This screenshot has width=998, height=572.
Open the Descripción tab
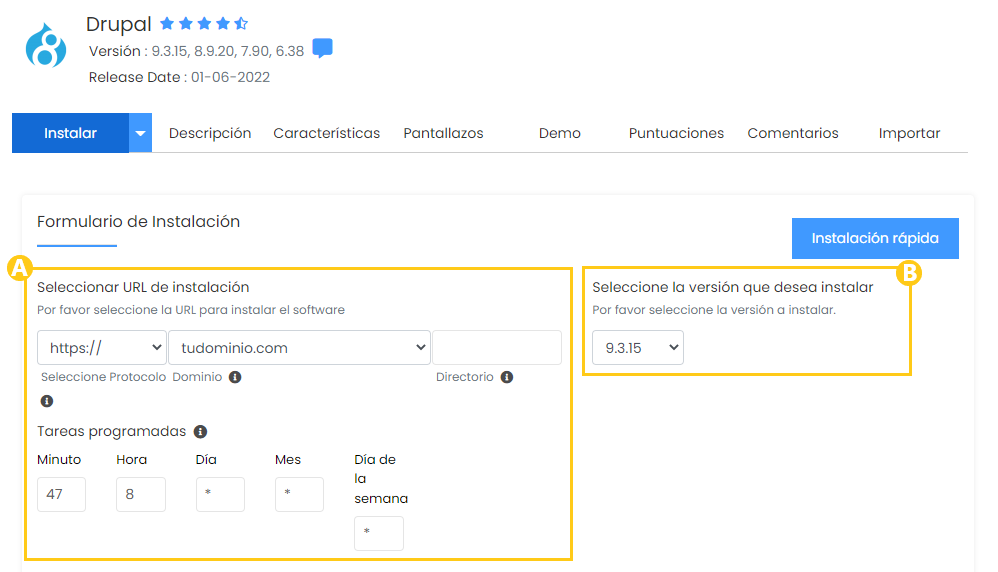click(x=210, y=133)
